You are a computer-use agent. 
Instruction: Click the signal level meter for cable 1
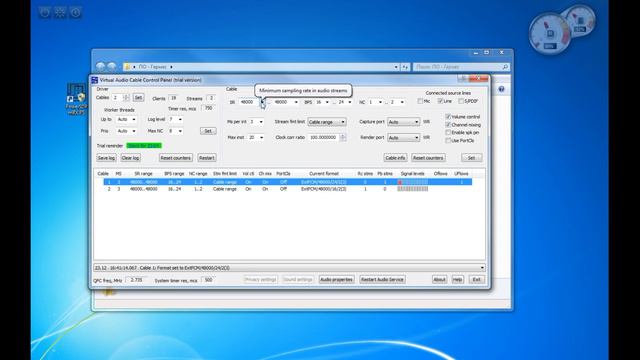413,182
